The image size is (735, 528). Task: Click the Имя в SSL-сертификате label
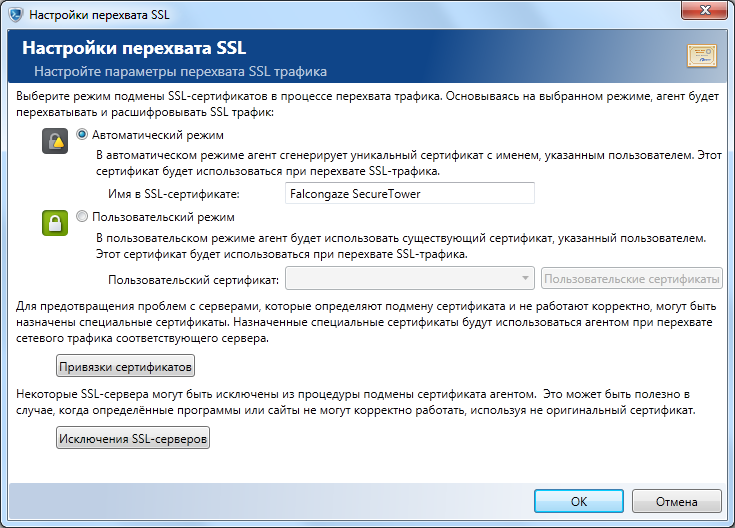click(x=174, y=194)
